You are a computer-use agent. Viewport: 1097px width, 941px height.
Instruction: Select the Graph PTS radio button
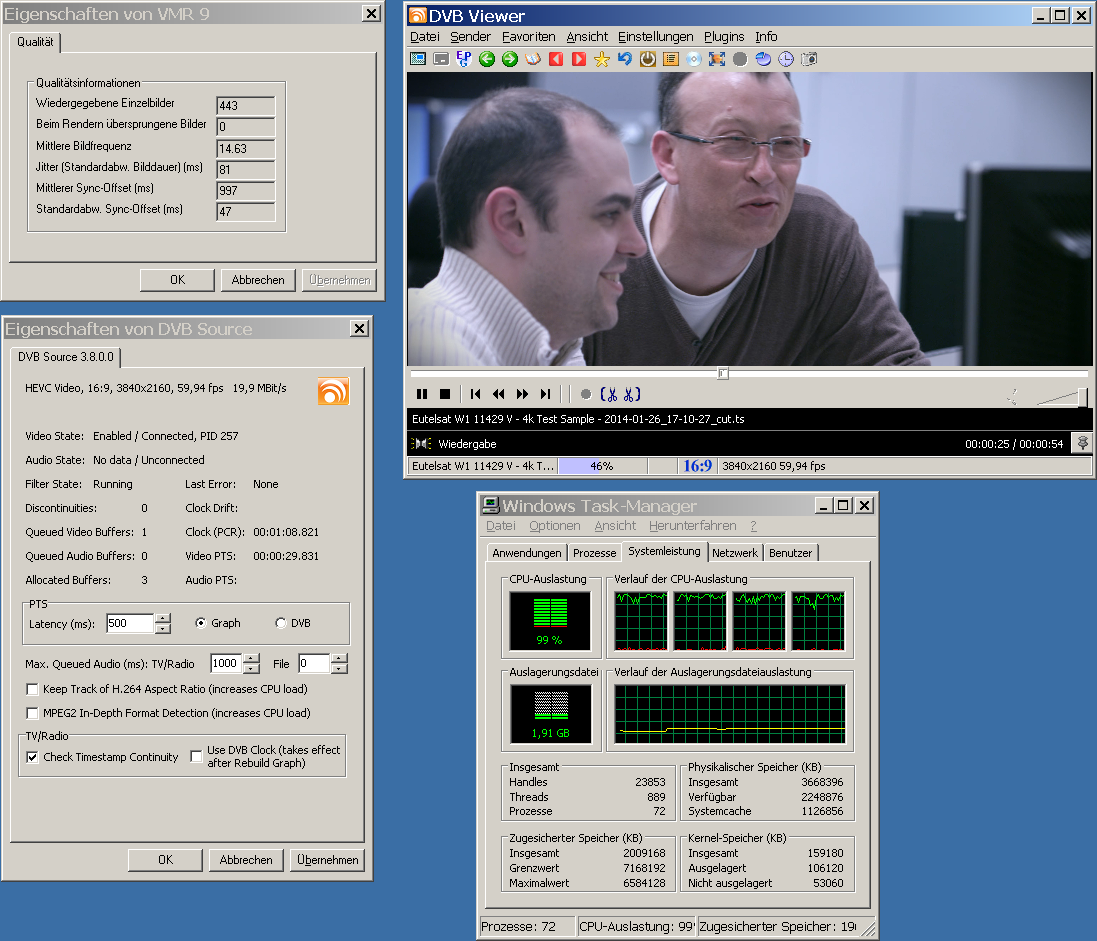201,623
